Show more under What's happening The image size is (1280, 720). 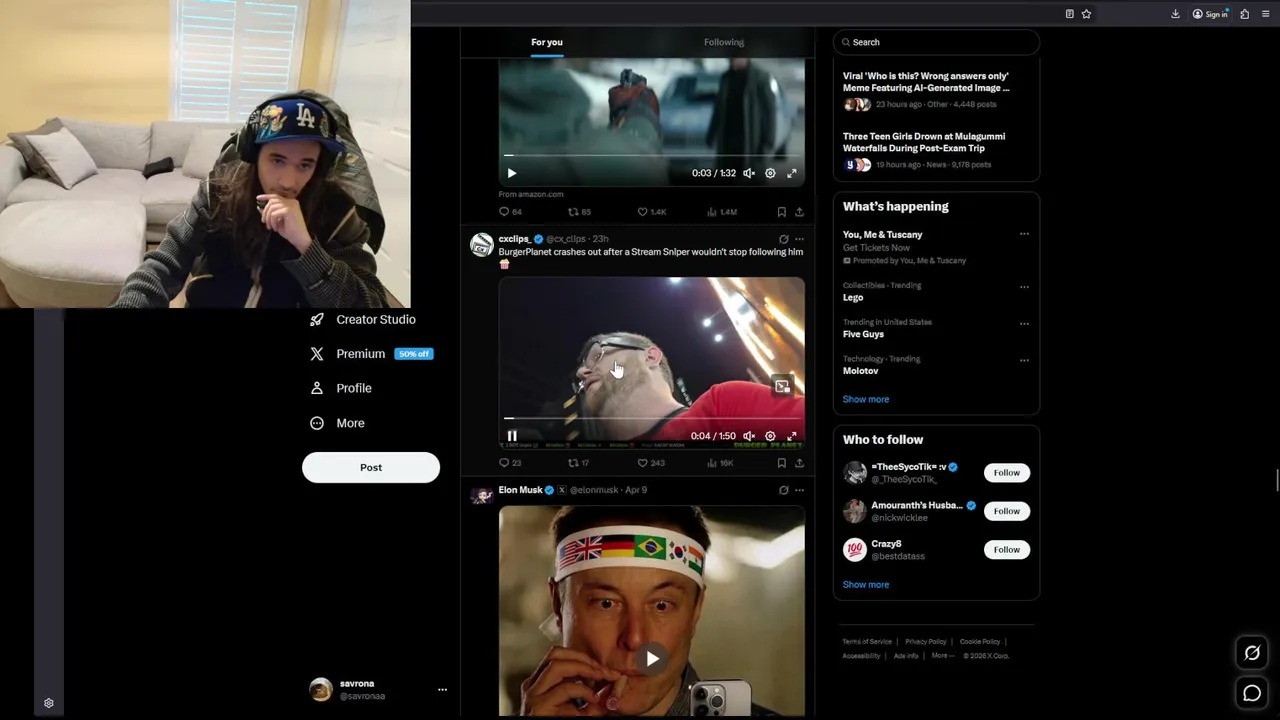pos(866,399)
